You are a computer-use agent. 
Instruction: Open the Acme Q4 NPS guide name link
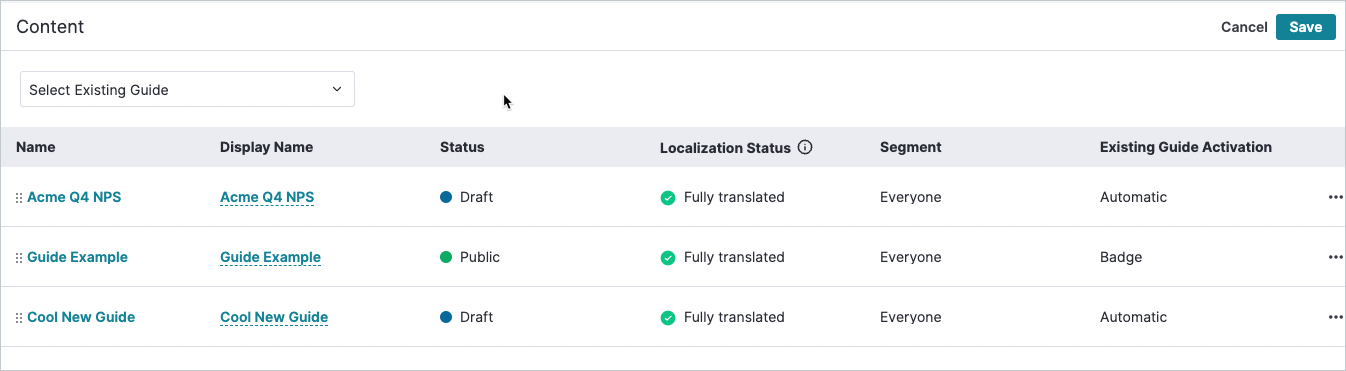coord(74,197)
